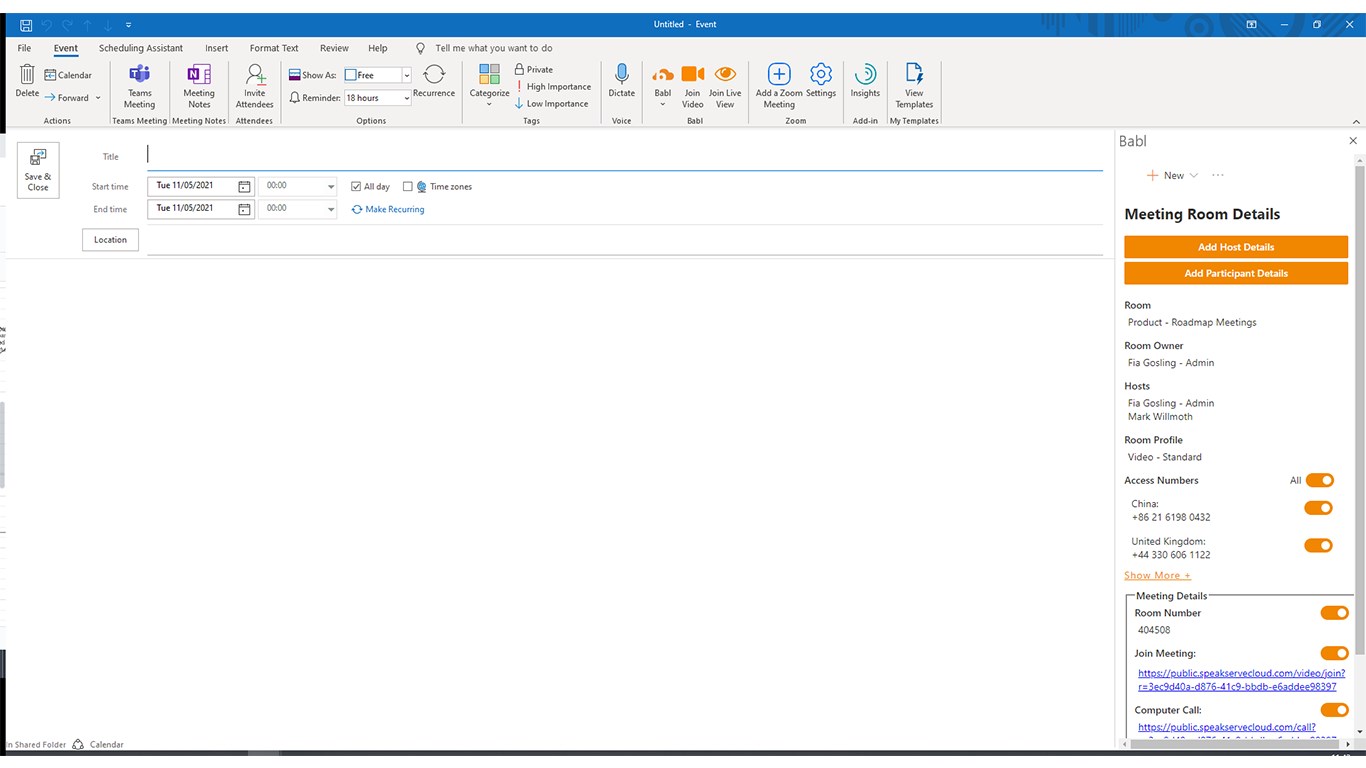This screenshot has height=768, width=1366.
Task: Toggle the Computer Call switch
Action: click(1335, 710)
